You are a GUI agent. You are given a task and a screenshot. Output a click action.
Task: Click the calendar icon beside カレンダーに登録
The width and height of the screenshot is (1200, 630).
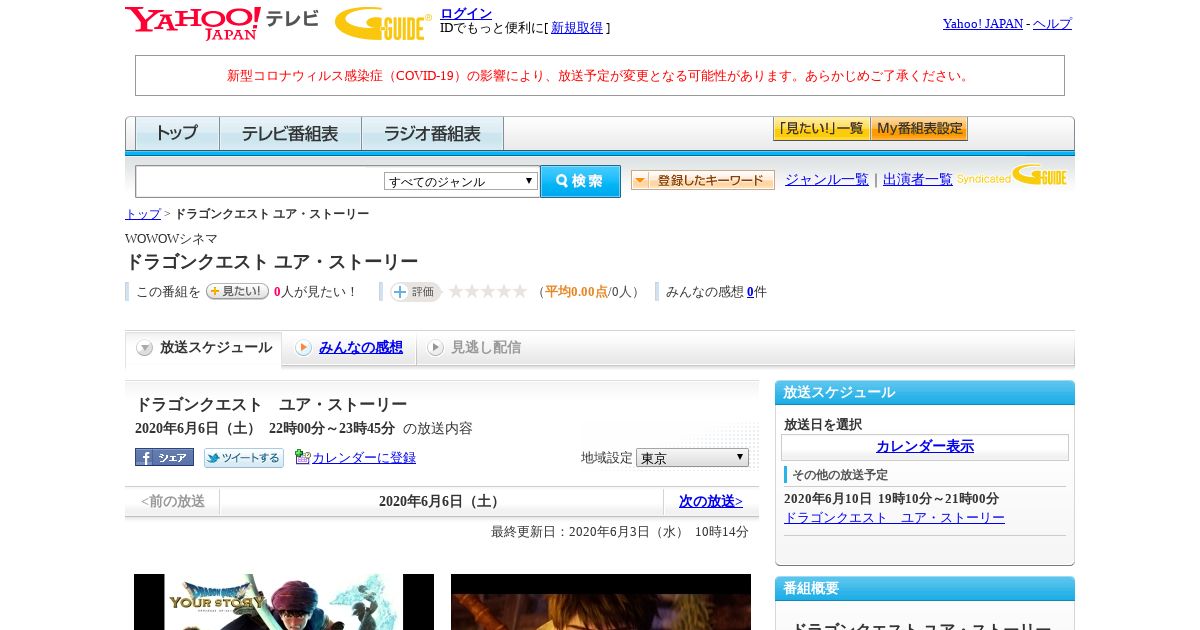tap(302, 457)
